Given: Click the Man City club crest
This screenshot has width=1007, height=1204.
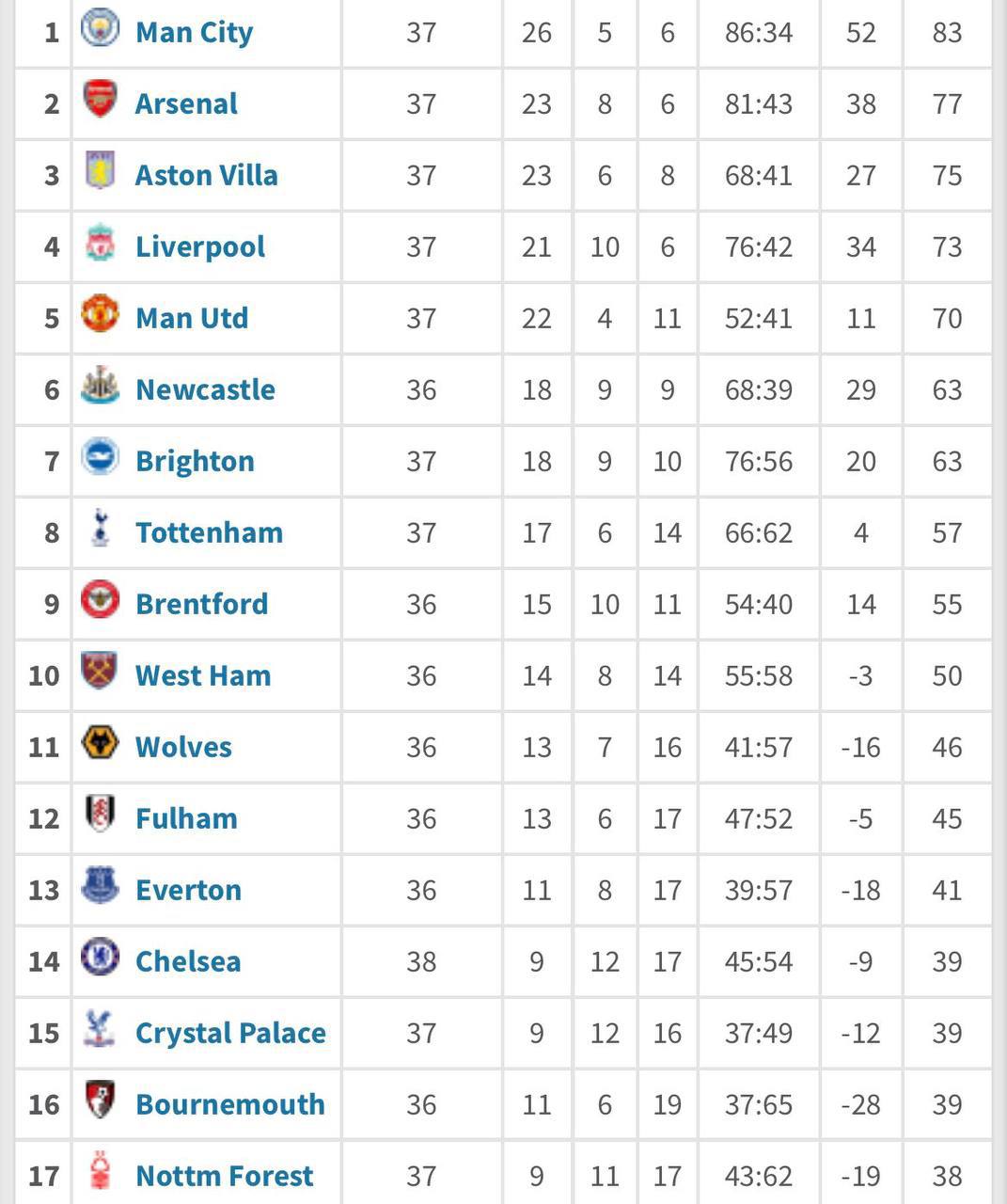Looking at the screenshot, I should pyautogui.click(x=100, y=27).
